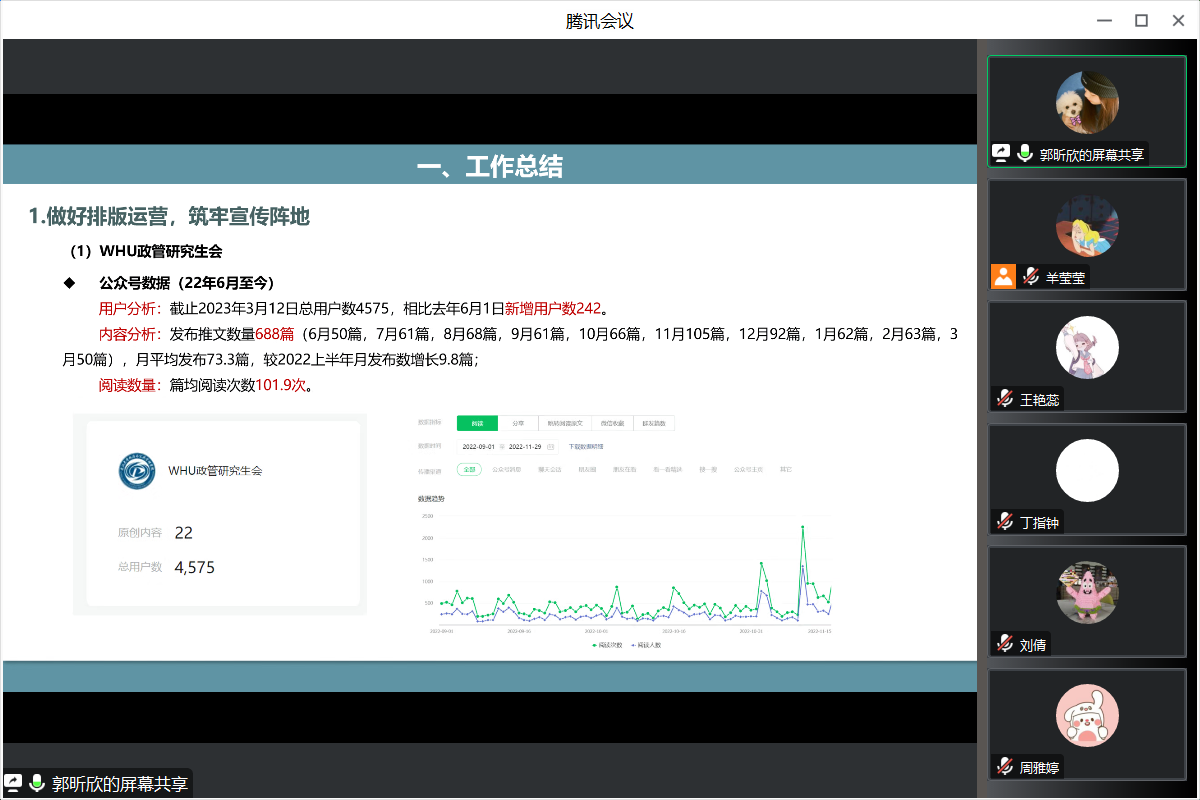This screenshot has width=1200, height=800.
Task: Click the slide title 一、工作总结
Action: click(489, 166)
